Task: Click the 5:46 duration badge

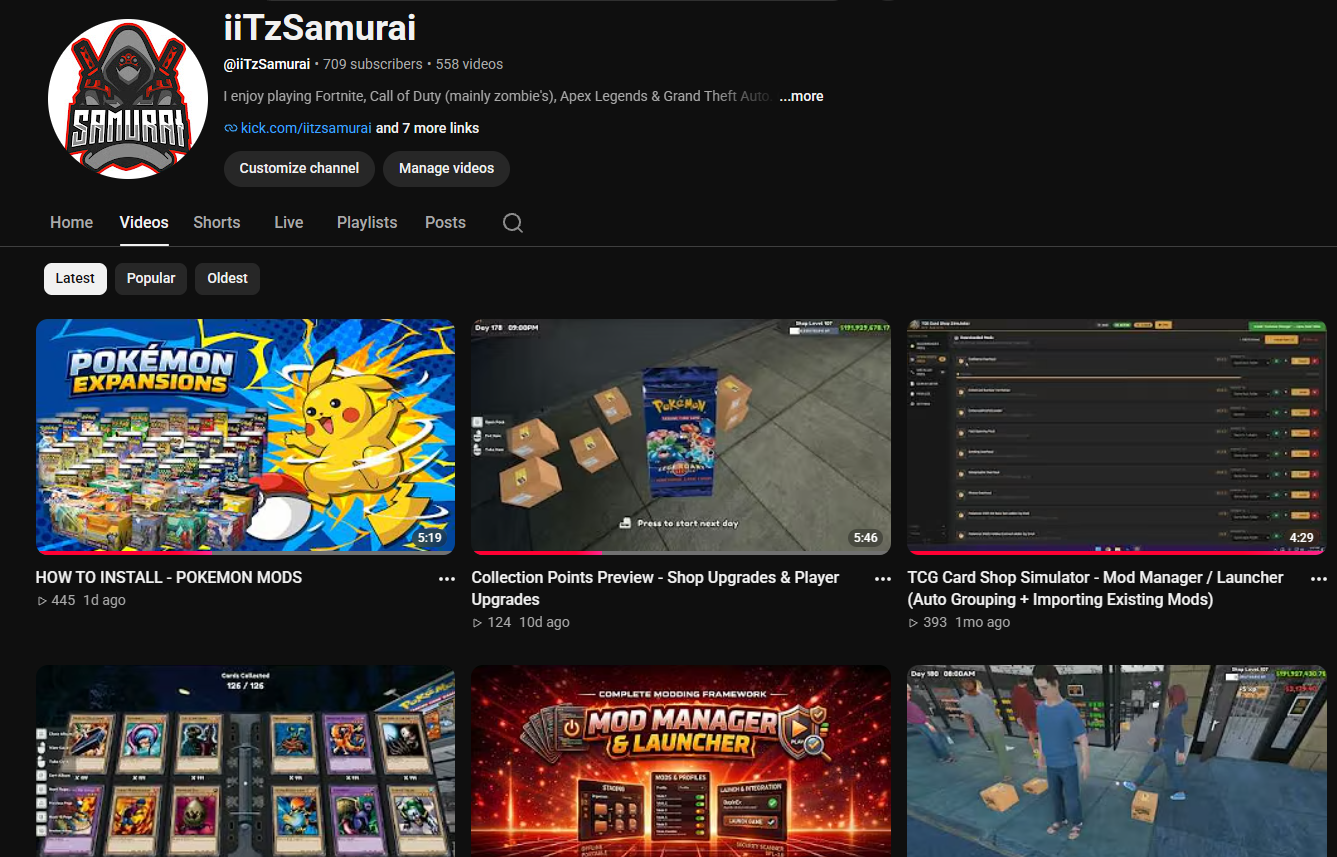Action: click(x=866, y=538)
